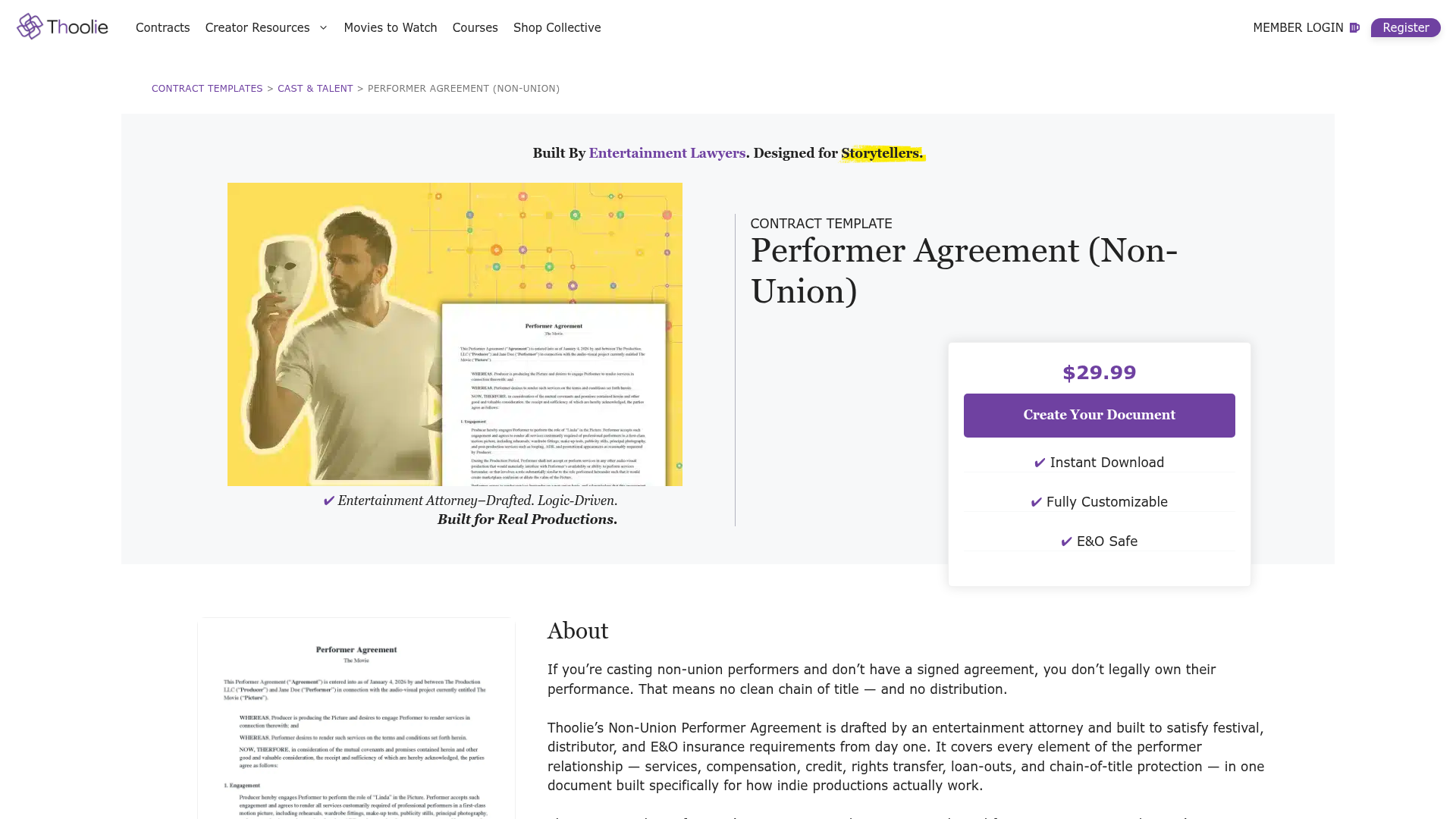Click the About heading
Screen dimensions: 1456x819
(x=578, y=631)
